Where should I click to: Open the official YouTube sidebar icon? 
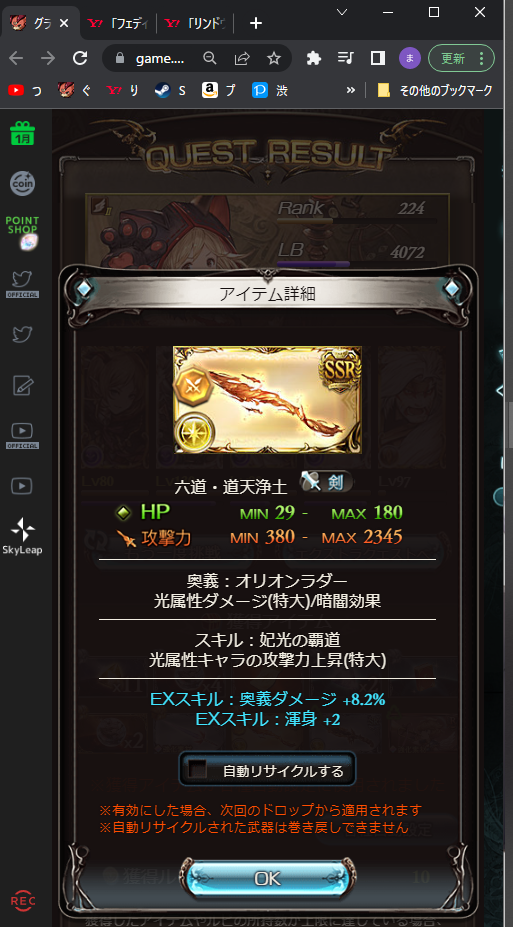22,436
